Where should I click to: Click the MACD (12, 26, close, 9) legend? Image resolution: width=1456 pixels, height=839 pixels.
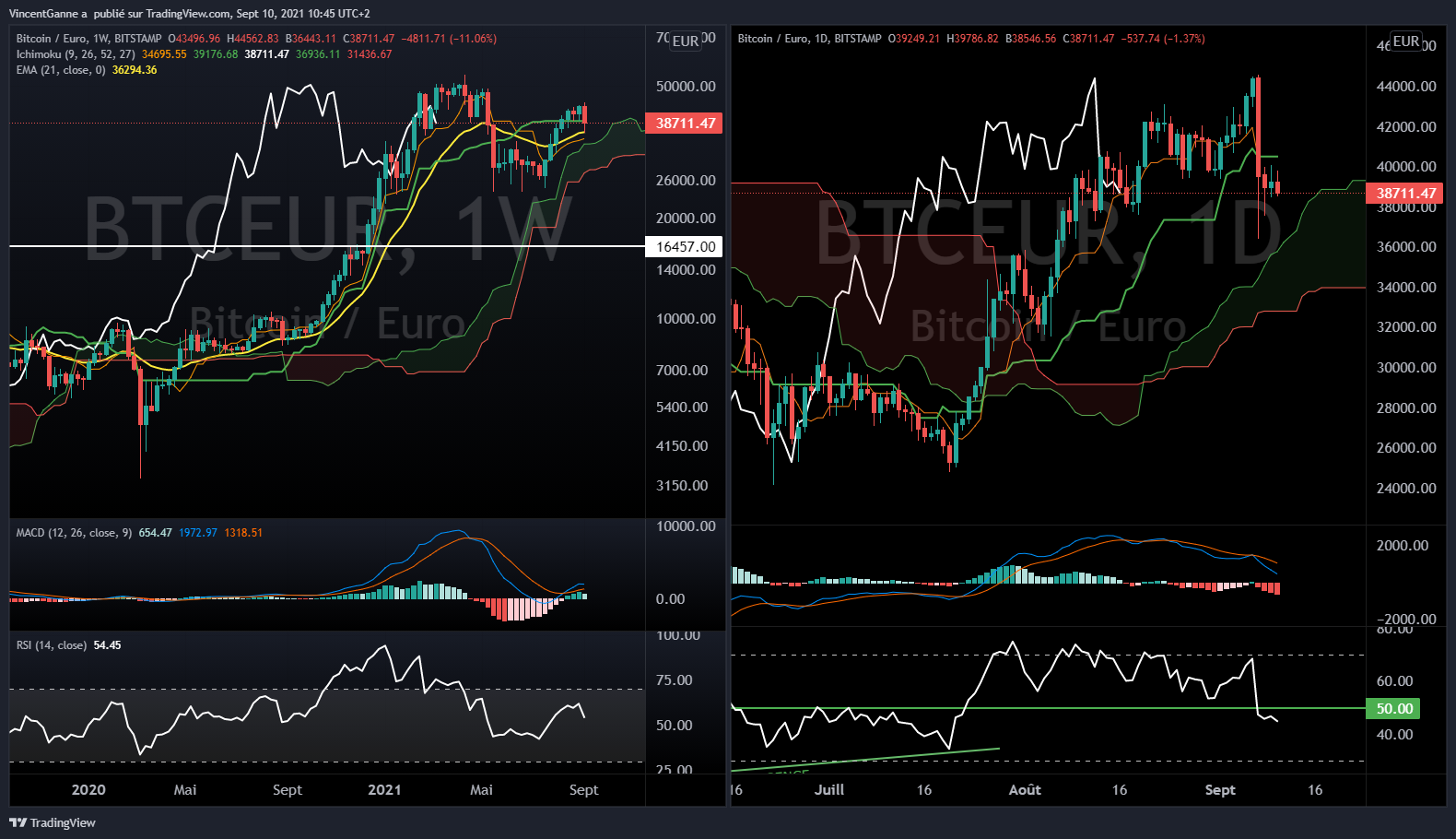point(74,533)
